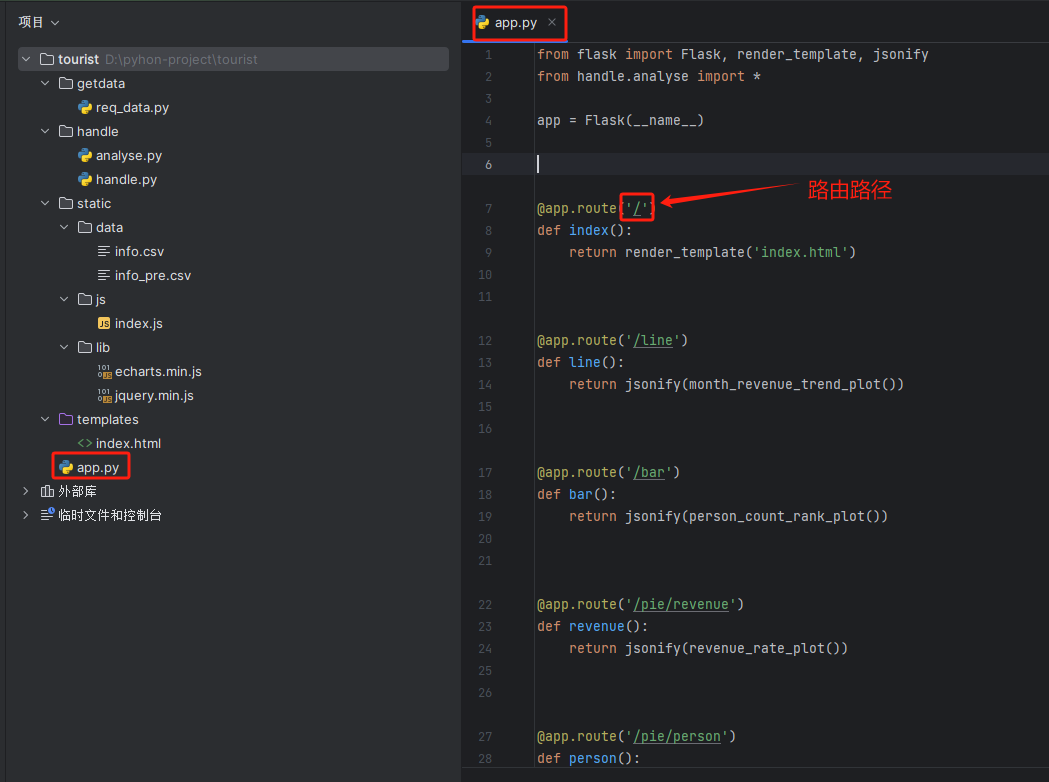Click the '/pie/revenue' route link in code
The image size is (1049, 782).
point(684,604)
